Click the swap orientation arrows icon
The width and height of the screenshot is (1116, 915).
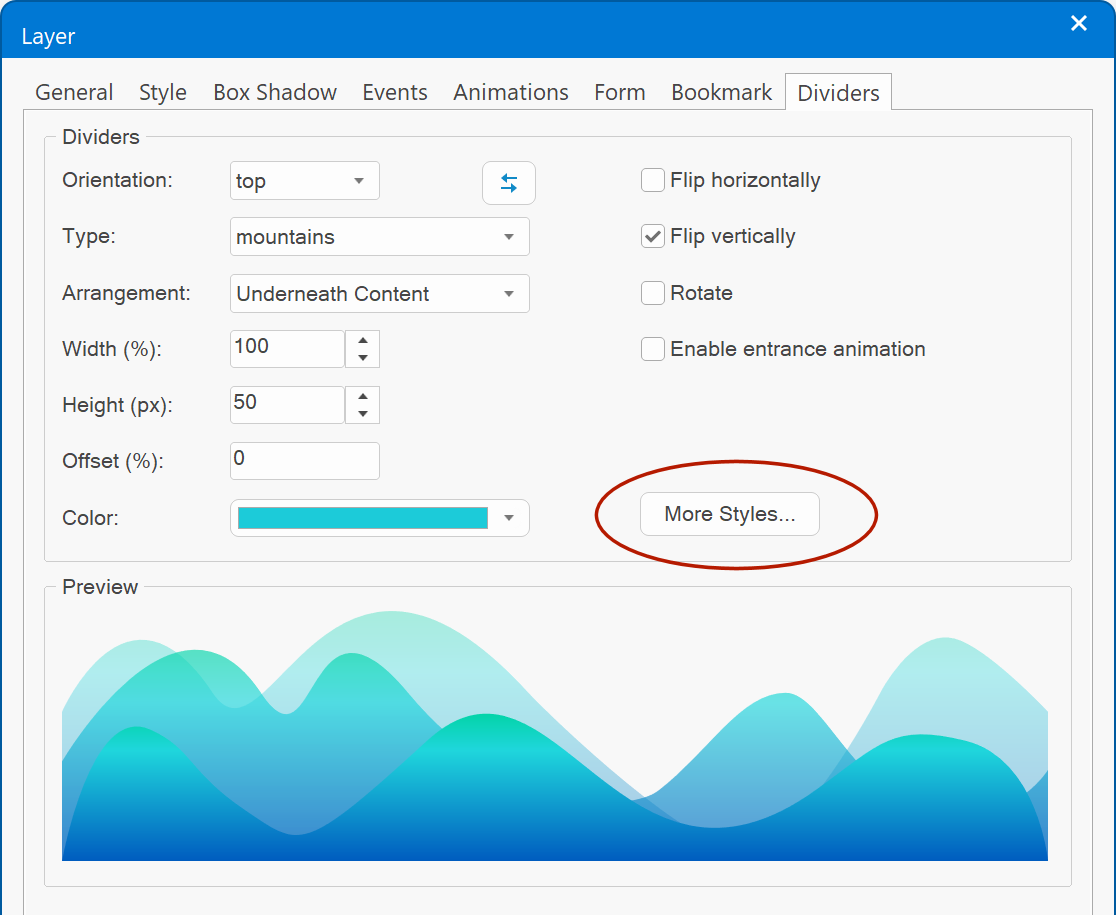[509, 183]
